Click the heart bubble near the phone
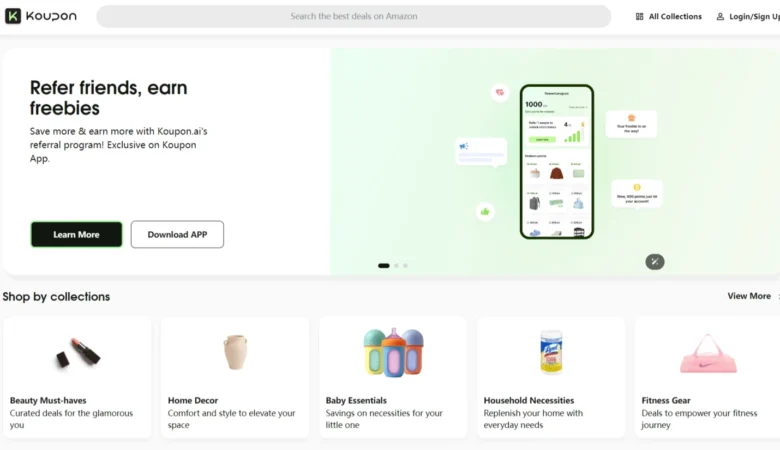Image resolution: width=780 pixels, height=450 pixels. pos(500,92)
